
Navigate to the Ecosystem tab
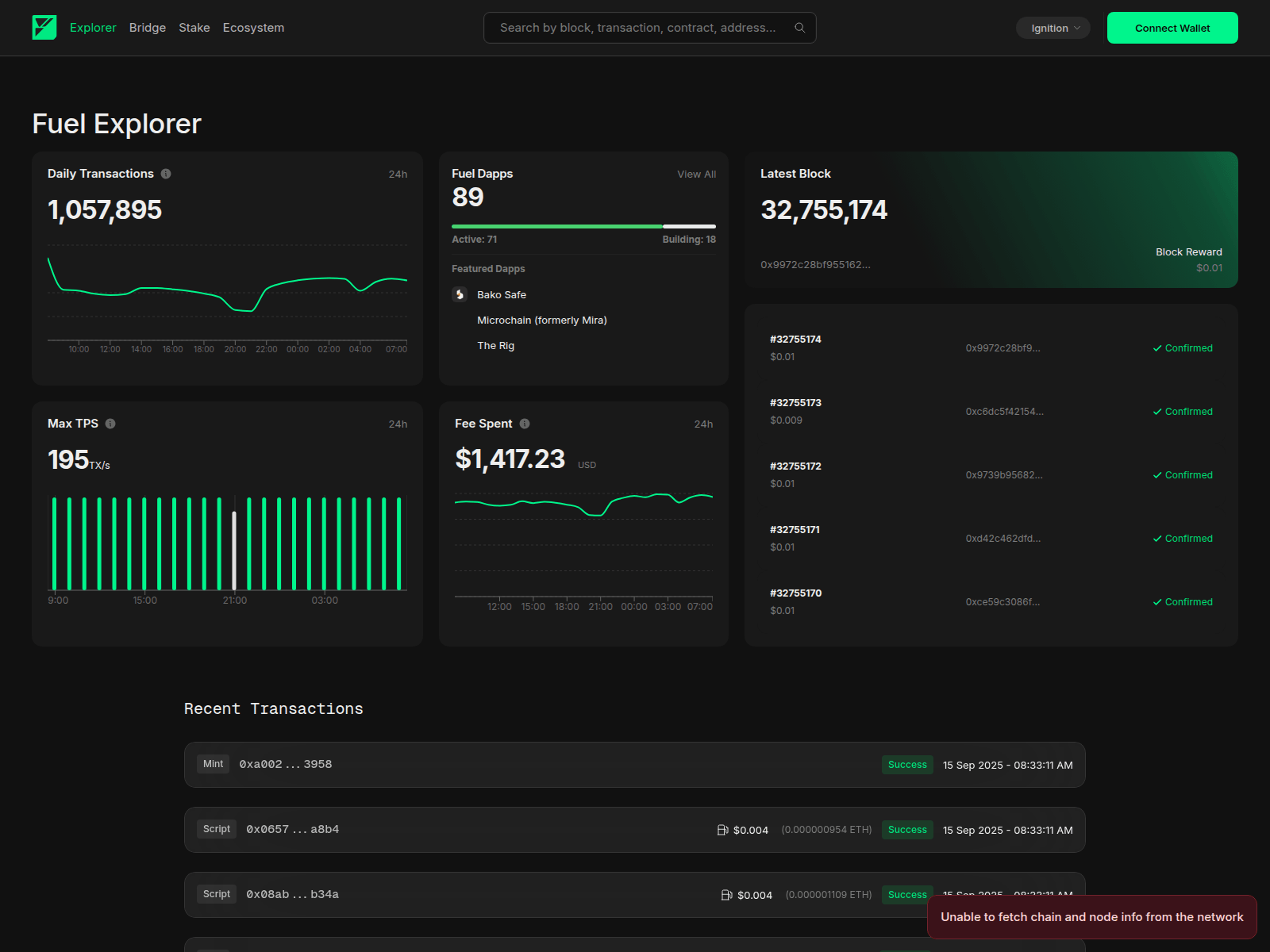click(x=253, y=27)
